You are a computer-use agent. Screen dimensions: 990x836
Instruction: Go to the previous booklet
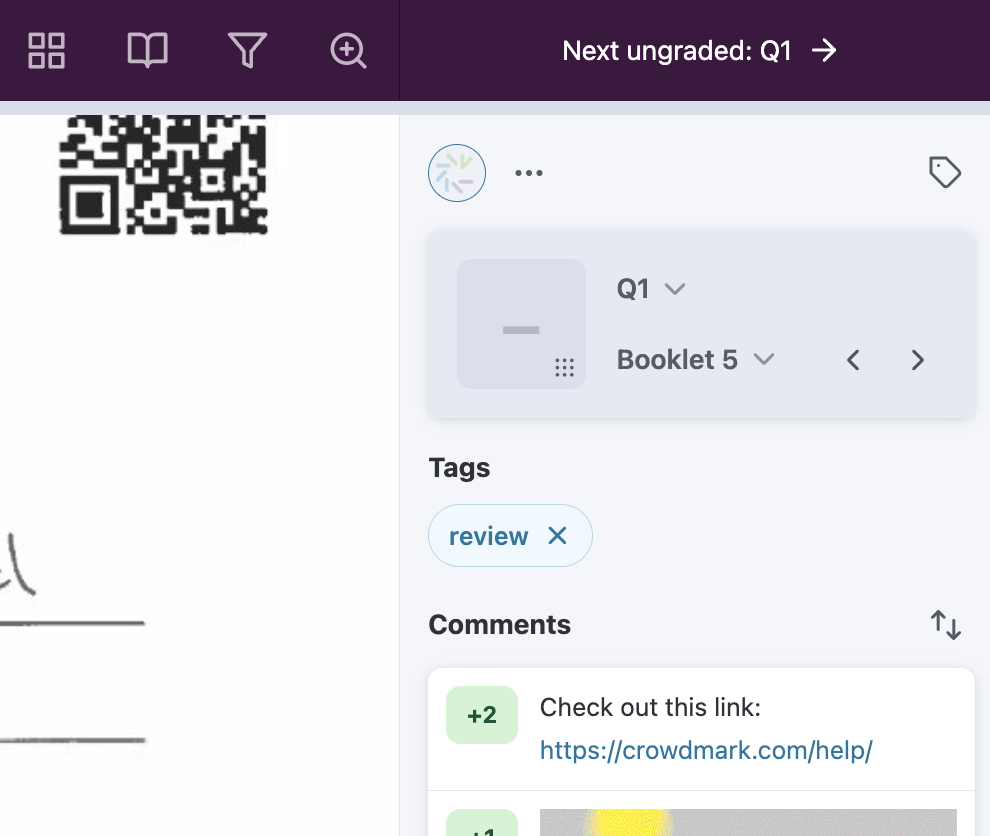(853, 360)
